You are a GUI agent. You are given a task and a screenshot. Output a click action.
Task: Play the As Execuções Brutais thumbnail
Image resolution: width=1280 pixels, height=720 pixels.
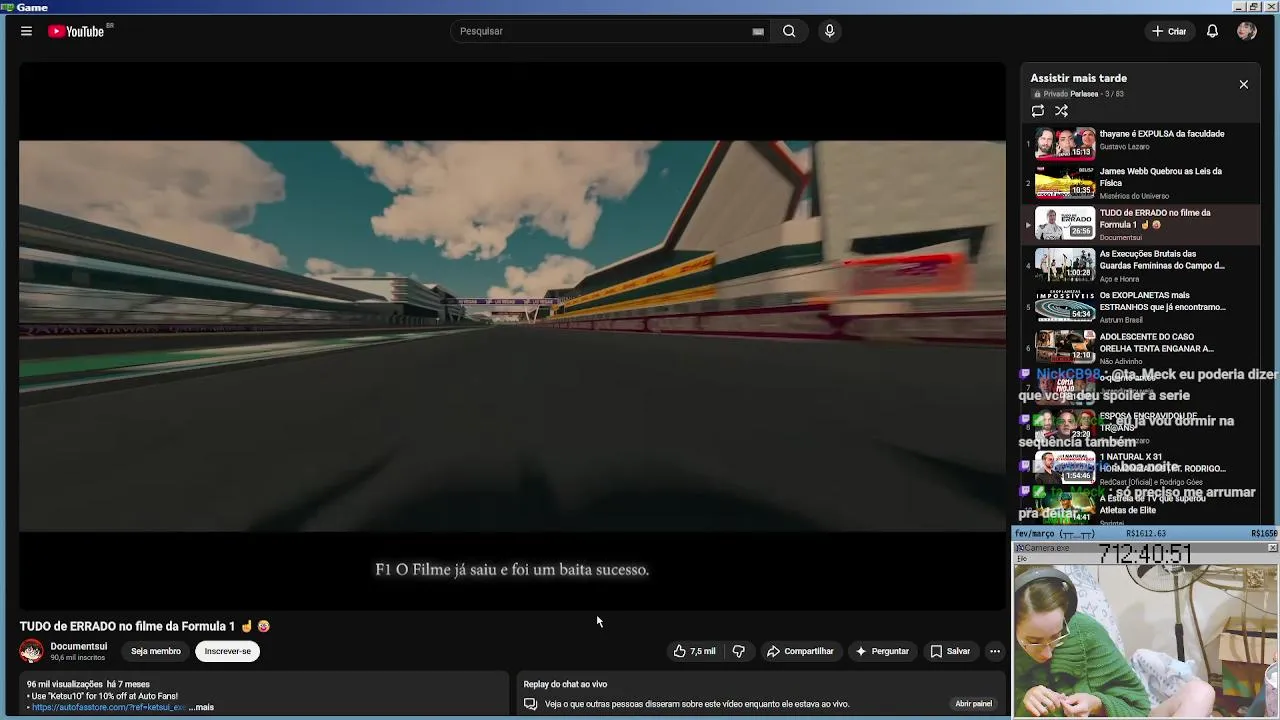click(x=1065, y=265)
